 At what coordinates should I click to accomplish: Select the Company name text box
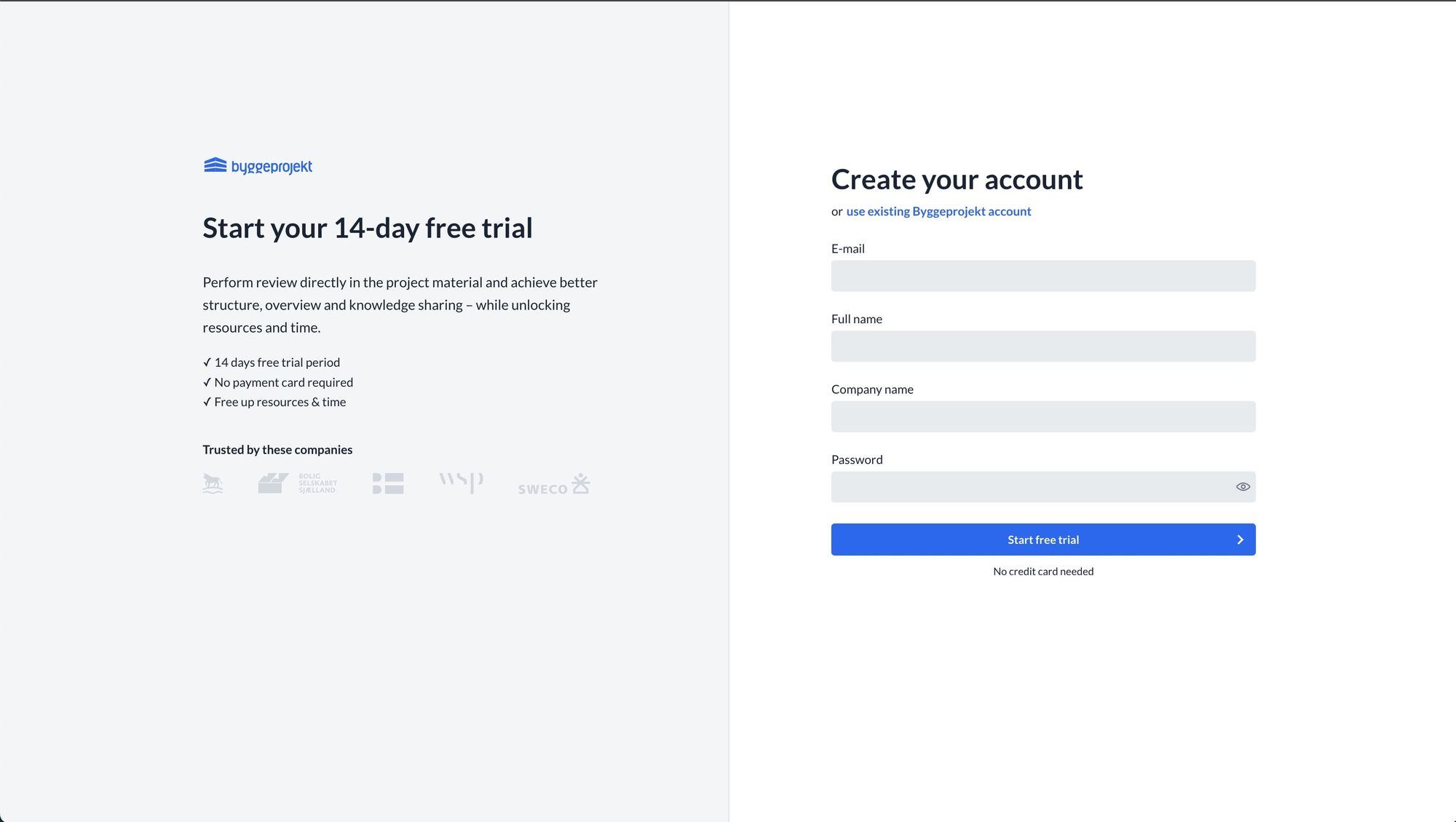(1042, 417)
